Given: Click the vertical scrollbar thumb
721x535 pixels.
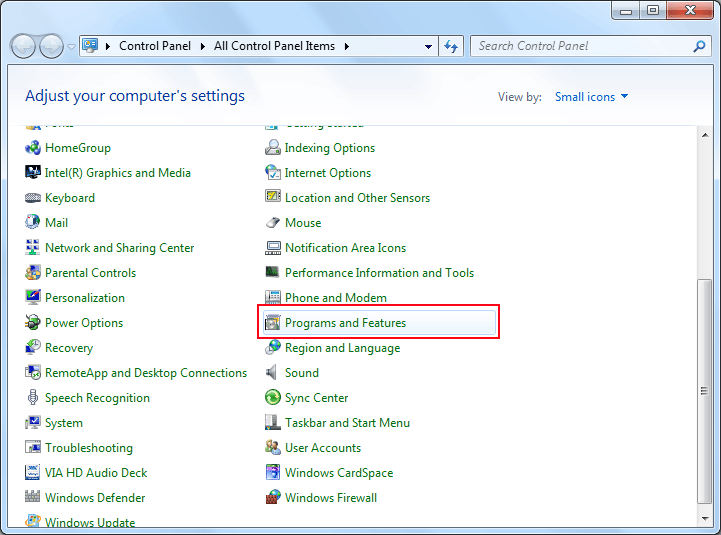Looking at the screenshot, I should point(704,391).
